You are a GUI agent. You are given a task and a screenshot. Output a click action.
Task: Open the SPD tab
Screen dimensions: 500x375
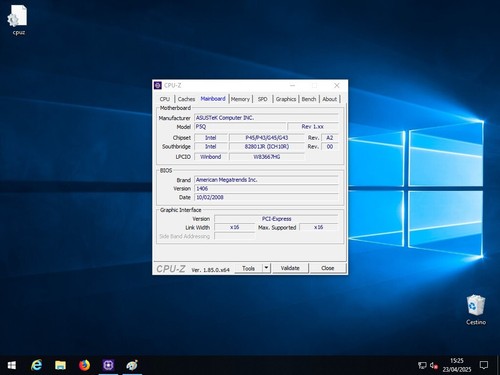(263, 99)
